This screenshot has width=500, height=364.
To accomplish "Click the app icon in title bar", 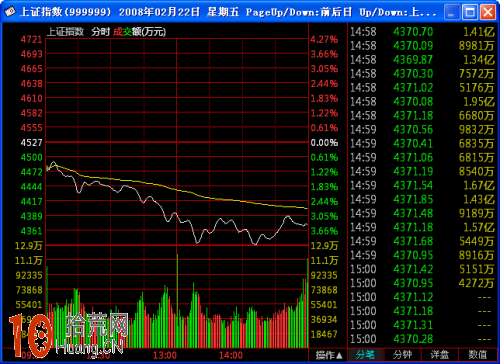I will click(10, 12).
